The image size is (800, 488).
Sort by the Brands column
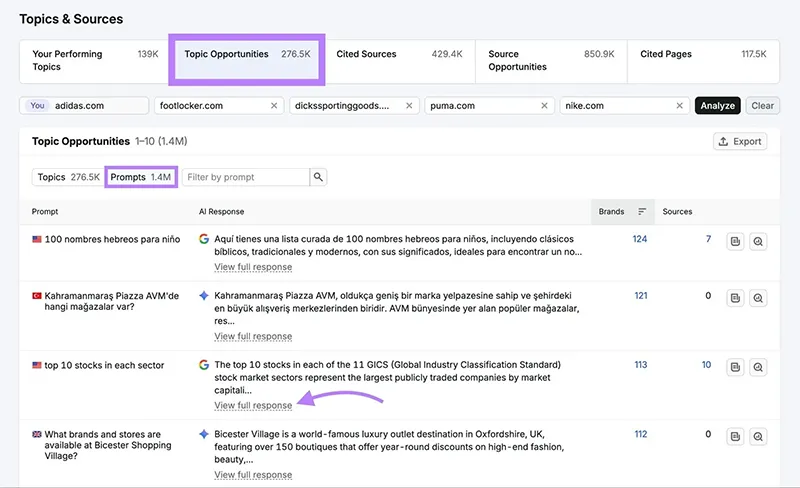click(x=622, y=211)
